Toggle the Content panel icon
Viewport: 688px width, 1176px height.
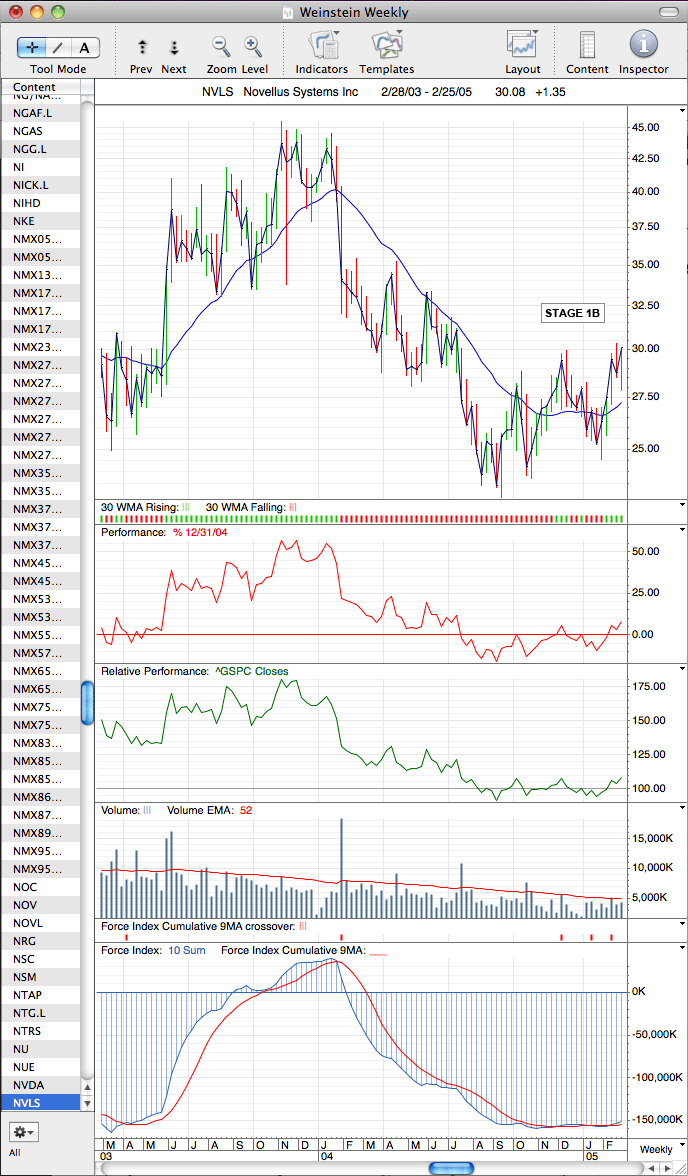pos(587,45)
